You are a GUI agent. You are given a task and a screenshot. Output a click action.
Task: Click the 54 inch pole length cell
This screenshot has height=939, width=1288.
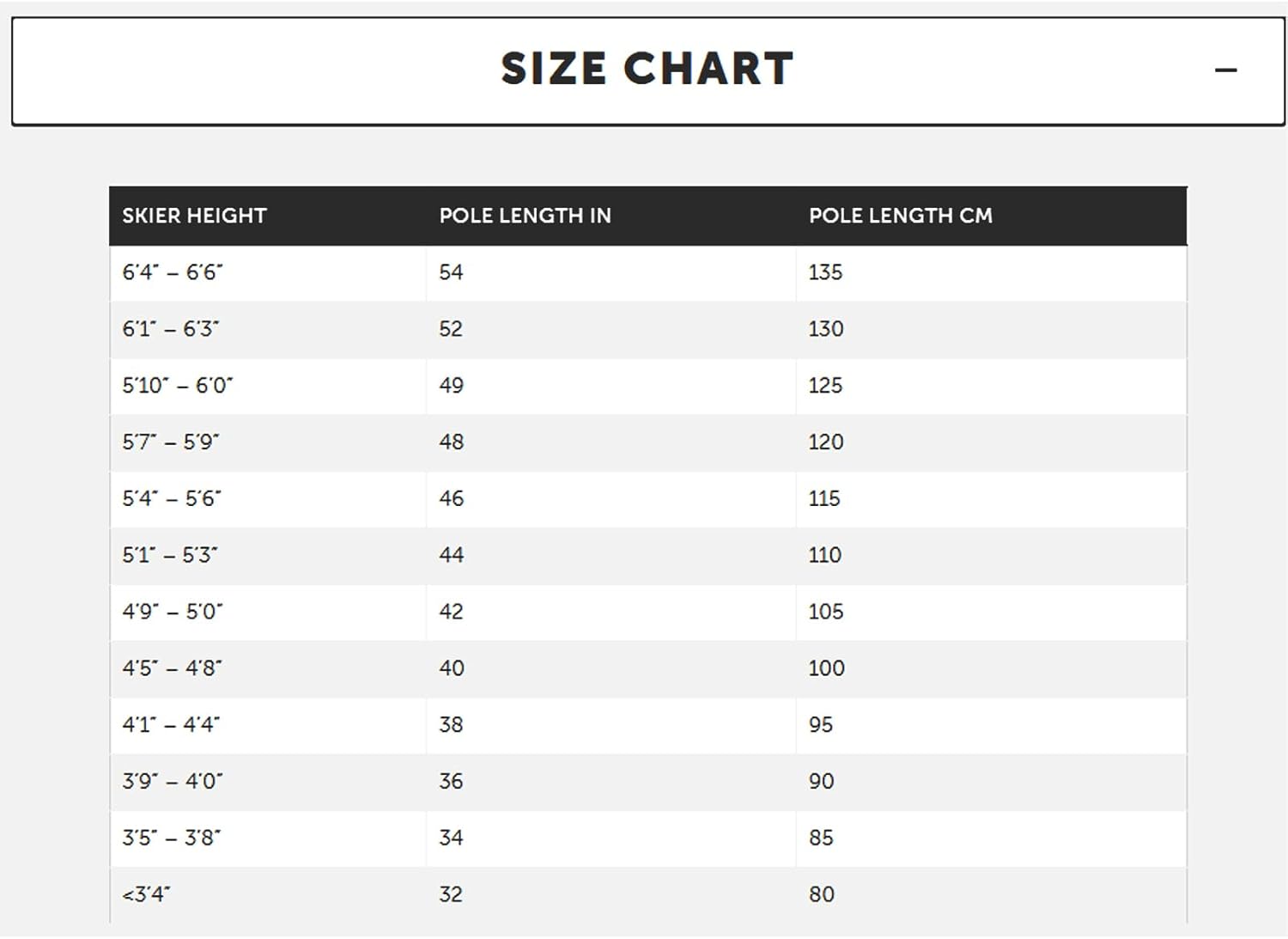coord(451,272)
